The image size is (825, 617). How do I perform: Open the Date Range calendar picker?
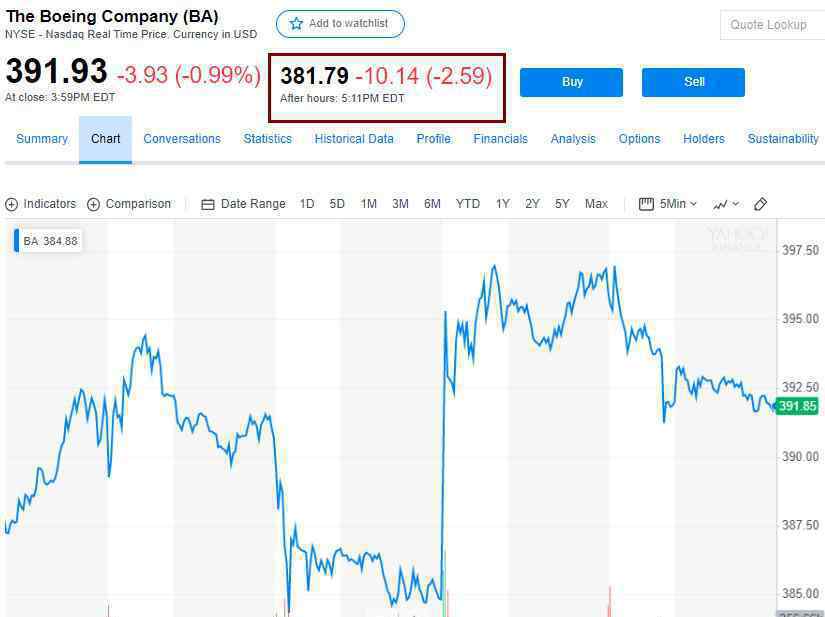(x=208, y=204)
